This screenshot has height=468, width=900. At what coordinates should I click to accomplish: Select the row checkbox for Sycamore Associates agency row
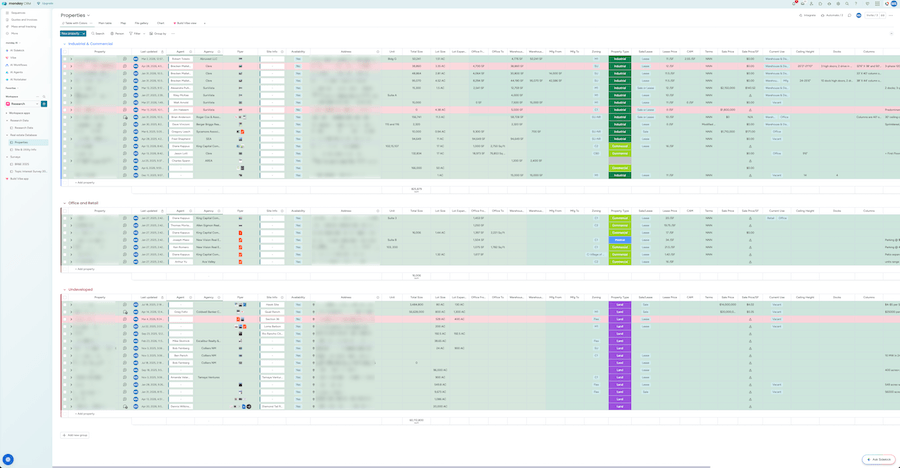[x=65, y=131]
